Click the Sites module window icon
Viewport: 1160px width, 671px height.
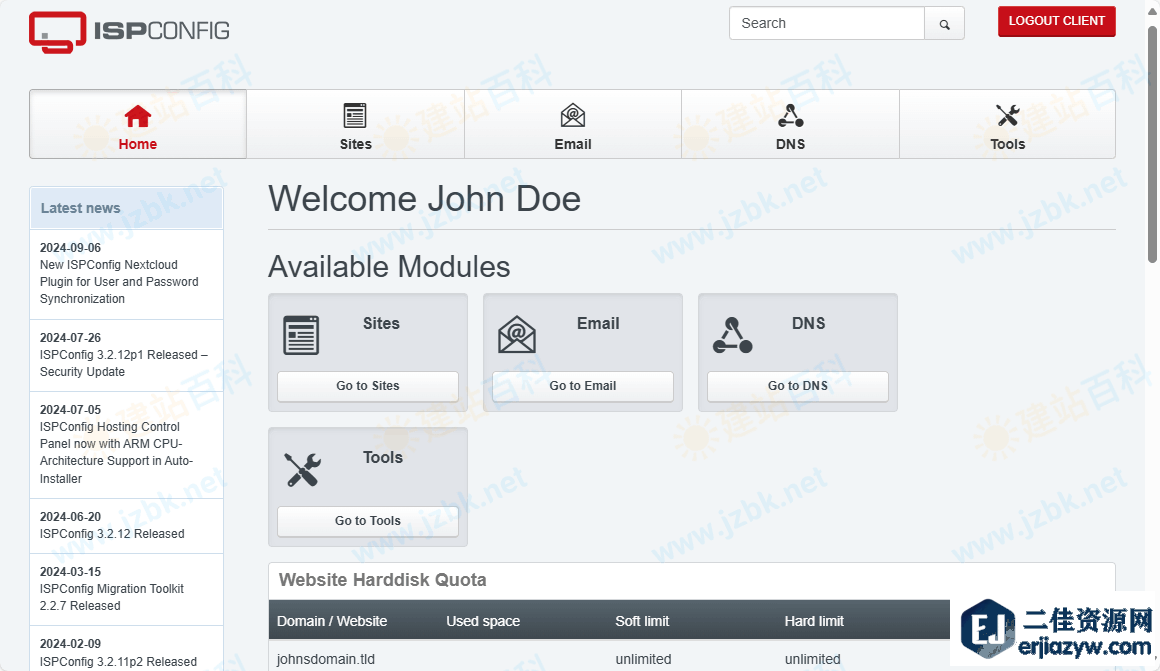click(301, 335)
